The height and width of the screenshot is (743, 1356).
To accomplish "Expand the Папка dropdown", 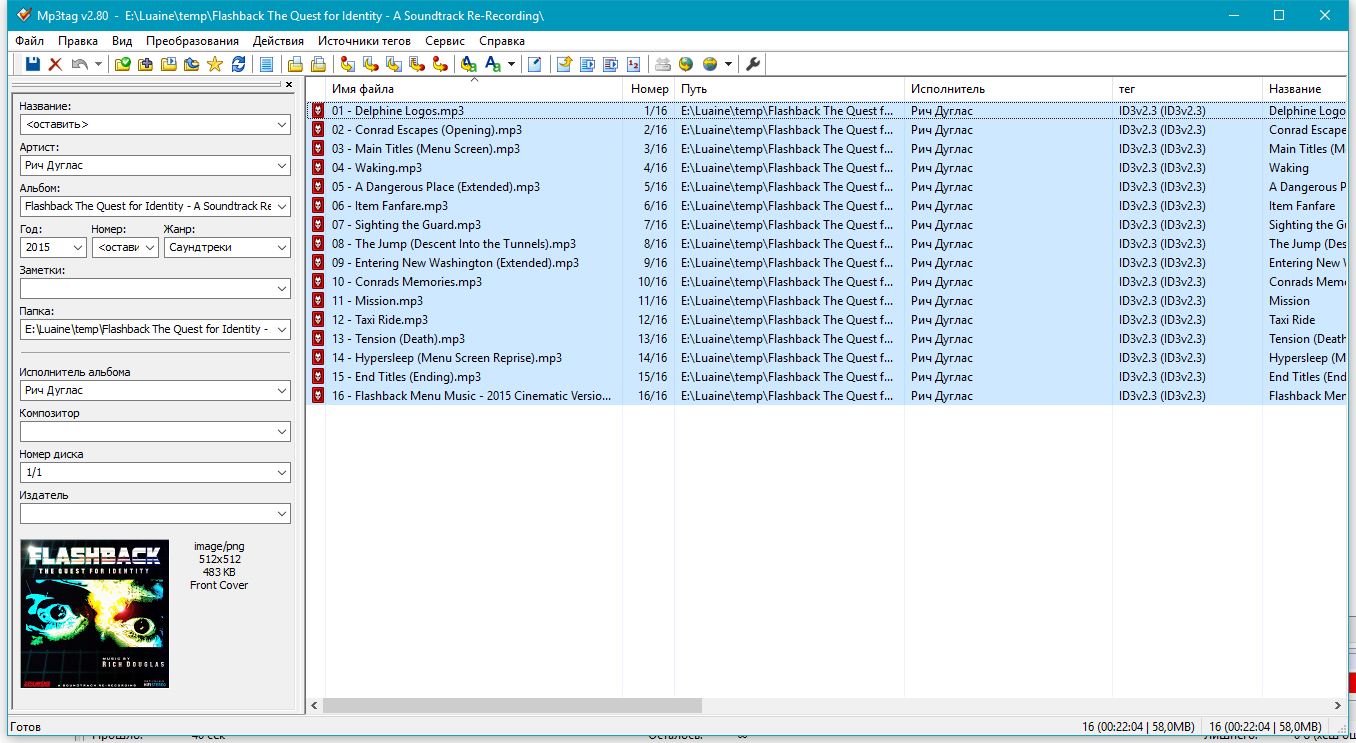I will point(281,329).
